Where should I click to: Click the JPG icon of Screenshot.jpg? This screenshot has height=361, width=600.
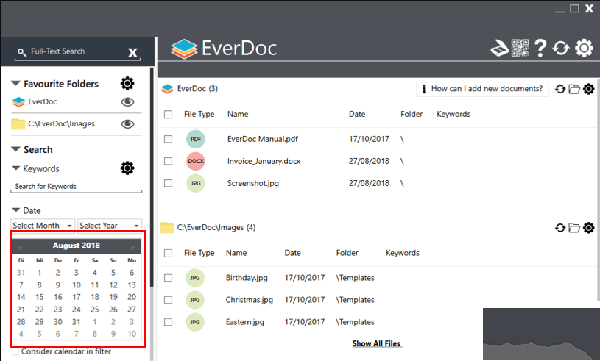196,183
